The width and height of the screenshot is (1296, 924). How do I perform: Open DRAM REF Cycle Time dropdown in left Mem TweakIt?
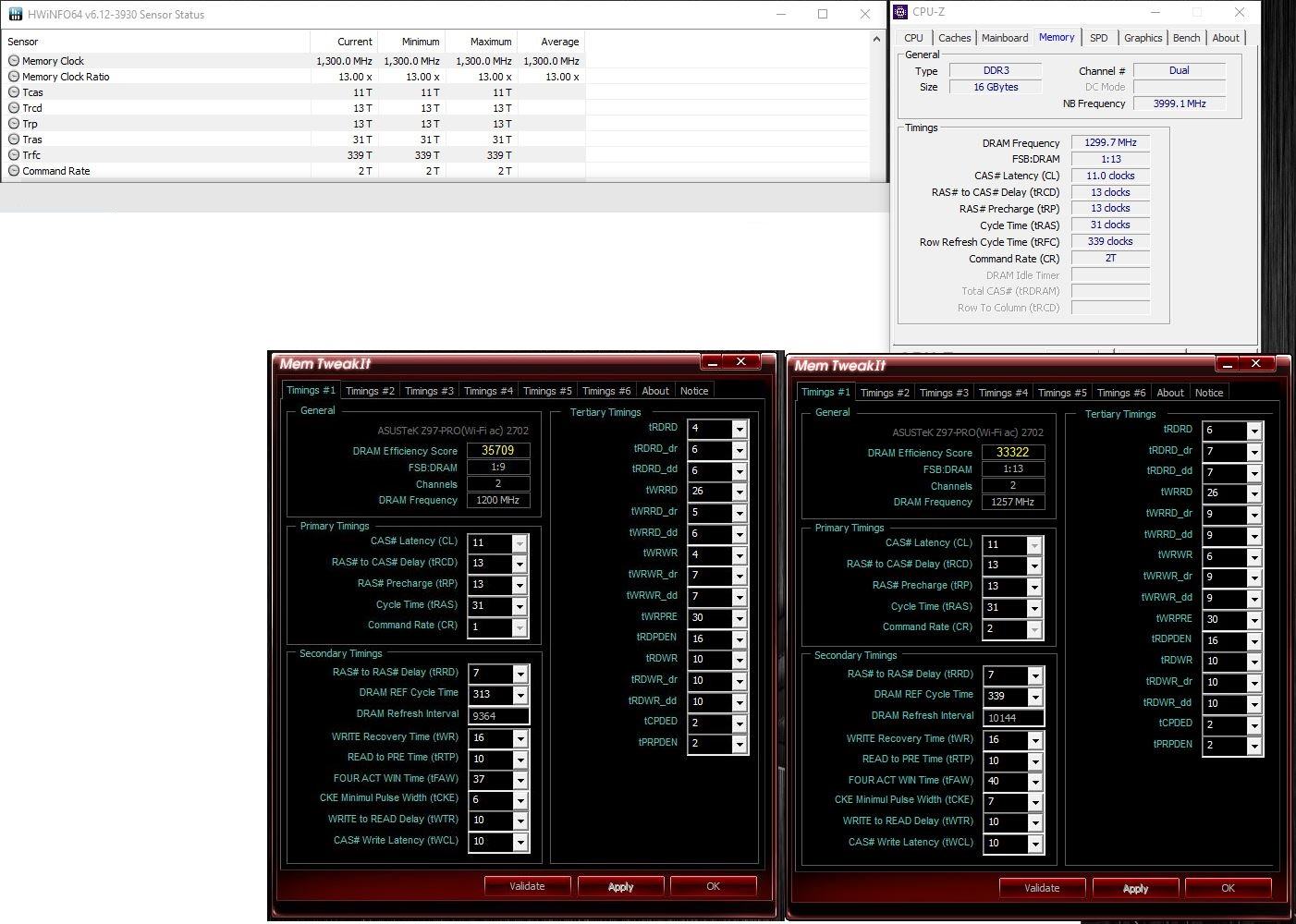tap(520, 695)
